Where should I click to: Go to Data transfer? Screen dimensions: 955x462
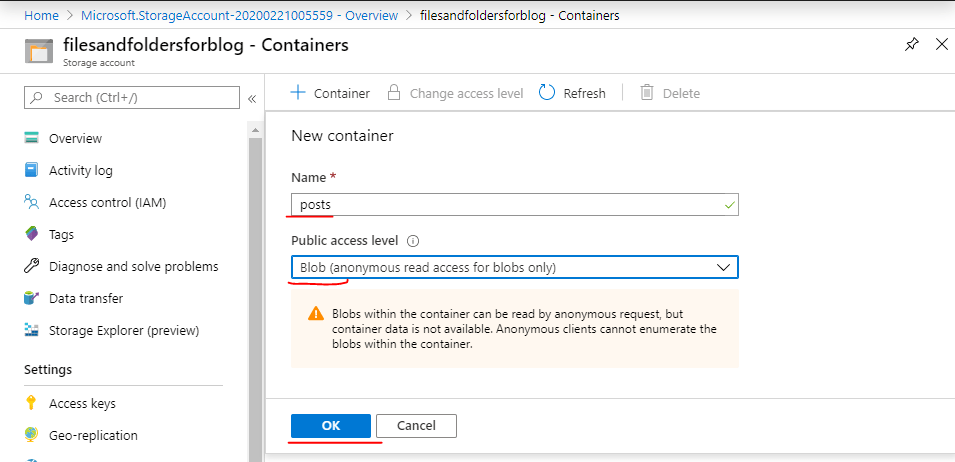[86, 298]
